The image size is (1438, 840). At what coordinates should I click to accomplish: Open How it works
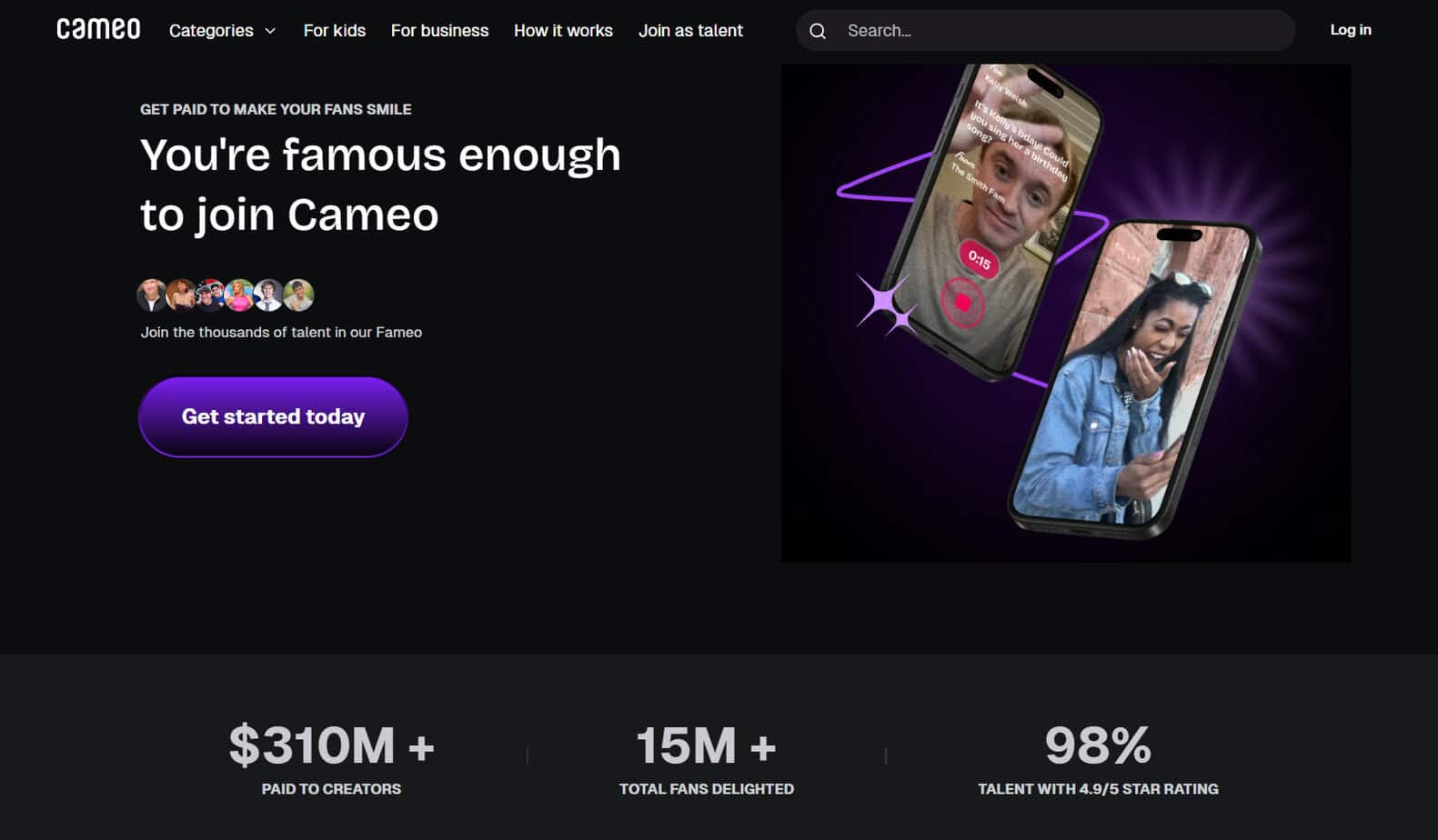[x=563, y=31]
